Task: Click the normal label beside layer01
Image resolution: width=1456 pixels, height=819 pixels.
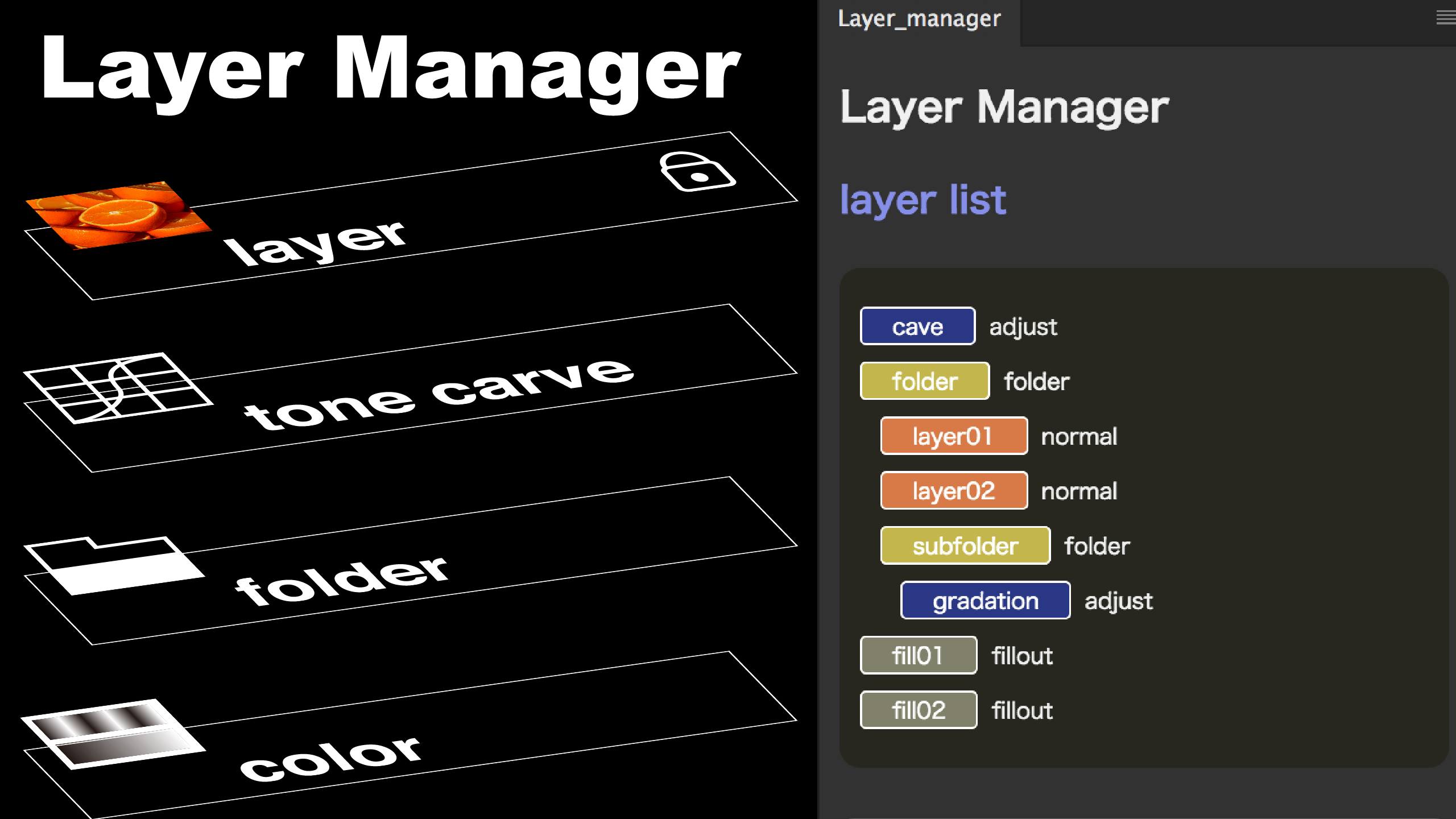Action: (x=1079, y=437)
